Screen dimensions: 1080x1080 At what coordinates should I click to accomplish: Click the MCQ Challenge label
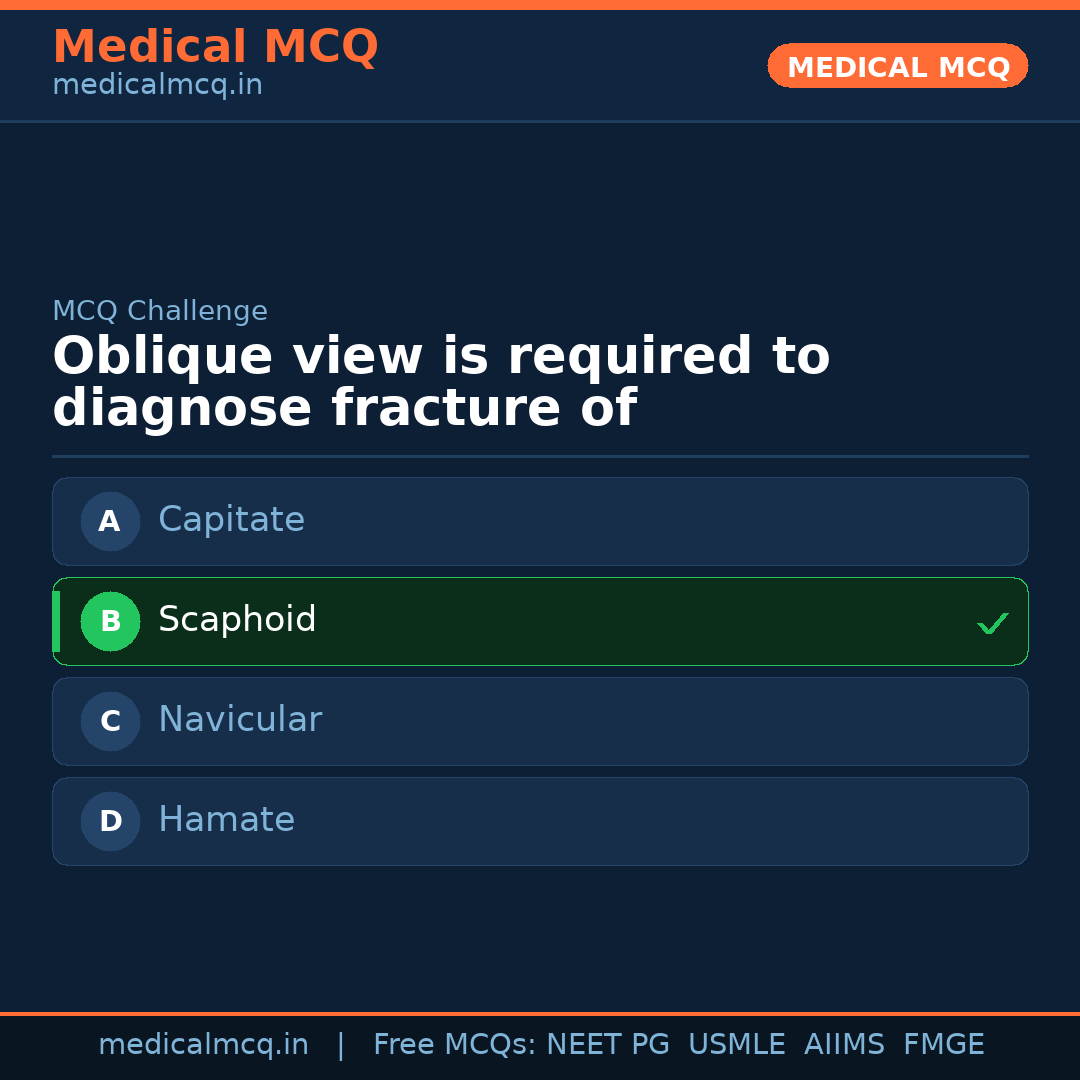click(x=160, y=311)
